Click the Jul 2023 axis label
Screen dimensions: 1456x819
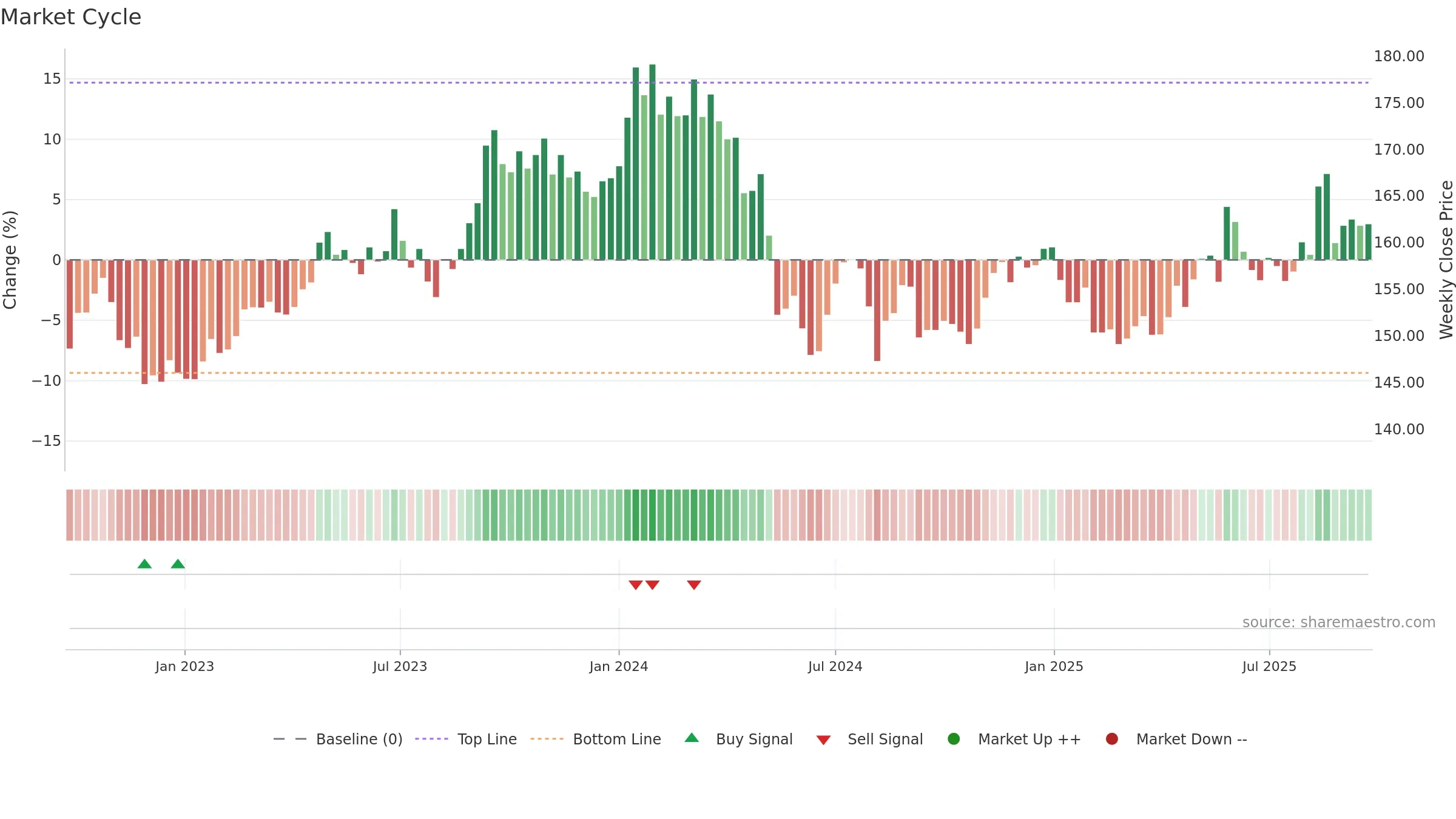[400, 666]
